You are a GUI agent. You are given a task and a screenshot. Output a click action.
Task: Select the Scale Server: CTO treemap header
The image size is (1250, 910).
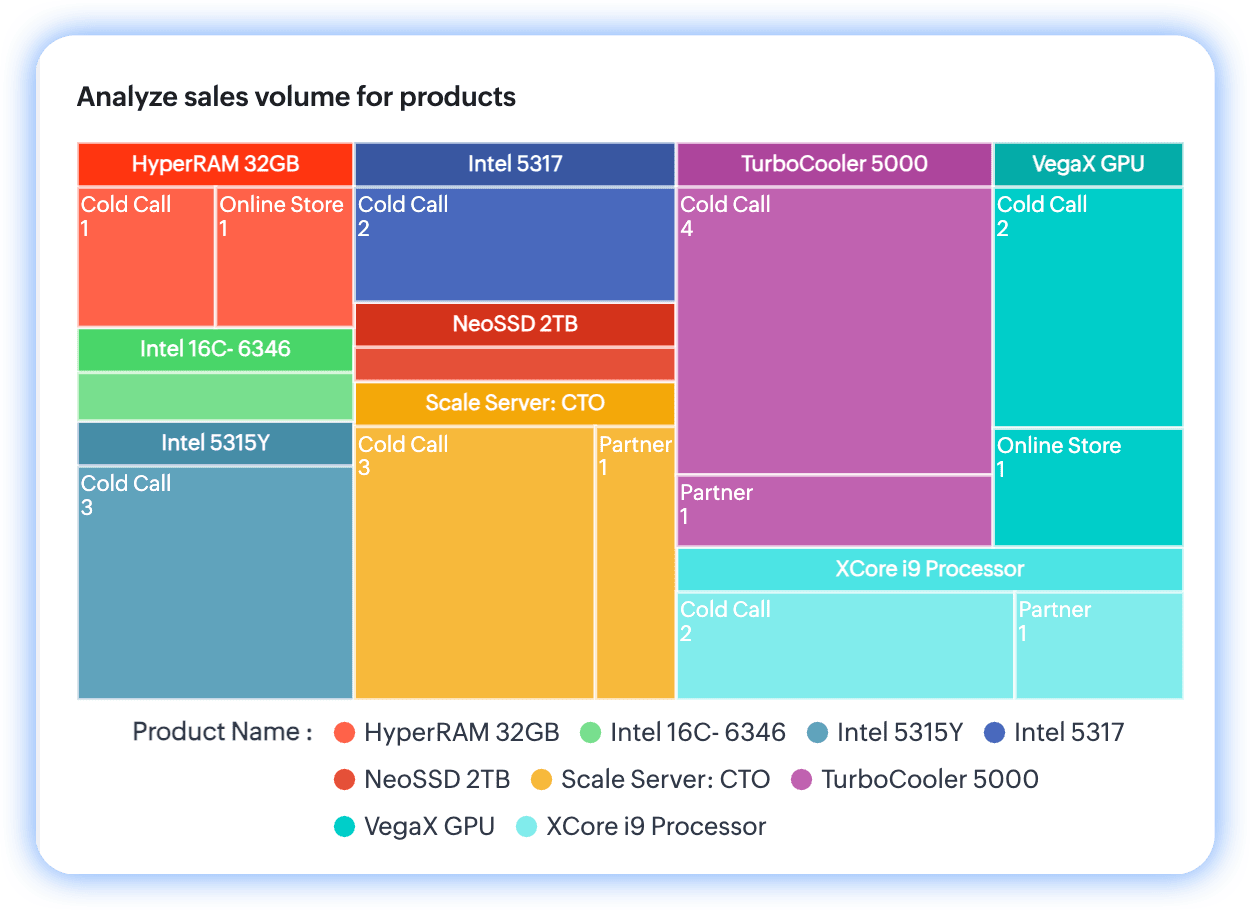point(515,404)
